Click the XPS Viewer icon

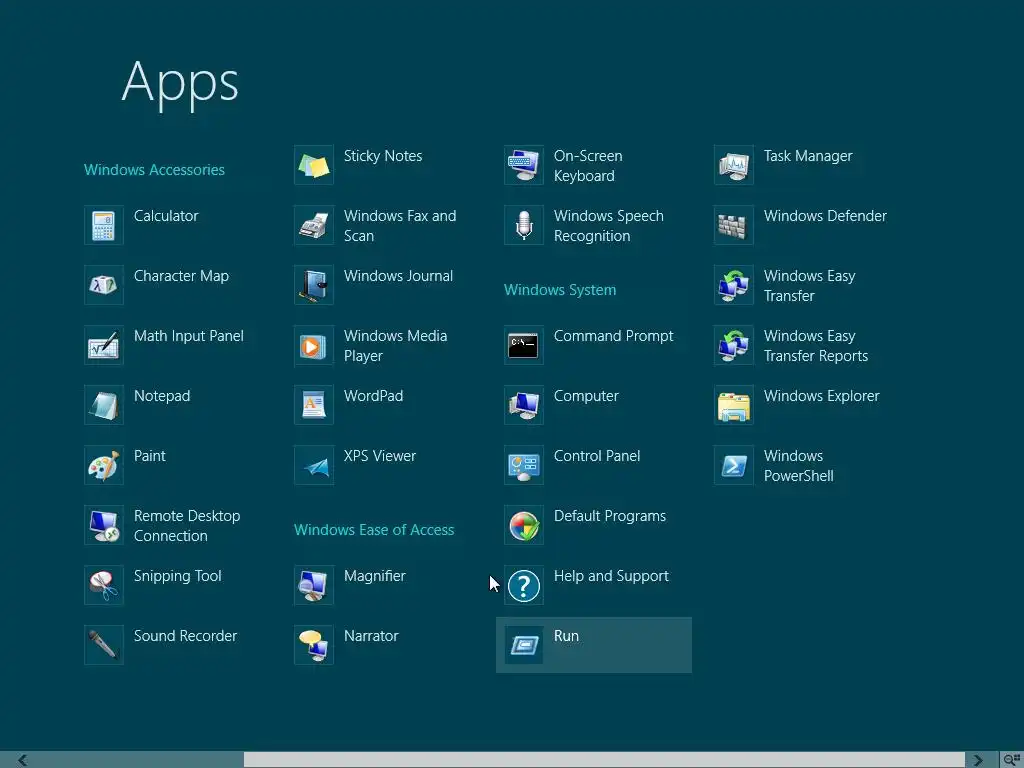pyautogui.click(x=314, y=466)
